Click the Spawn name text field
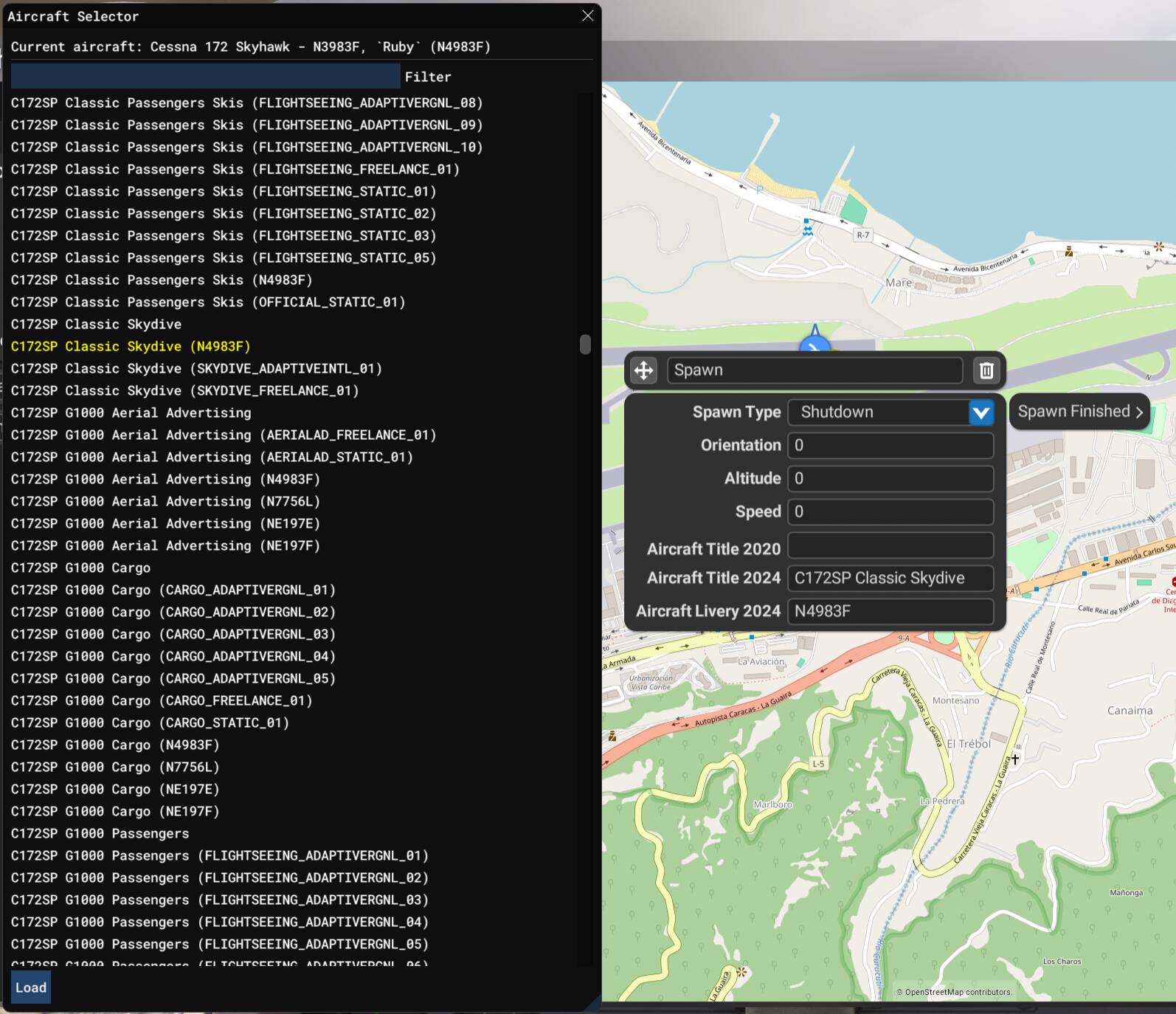 (814, 370)
